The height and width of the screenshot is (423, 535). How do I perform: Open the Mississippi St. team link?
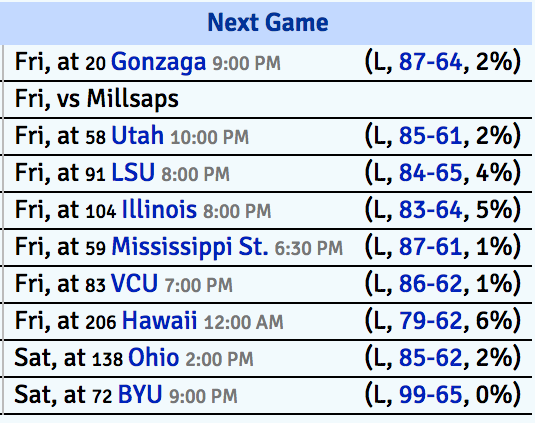tap(190, 247)
